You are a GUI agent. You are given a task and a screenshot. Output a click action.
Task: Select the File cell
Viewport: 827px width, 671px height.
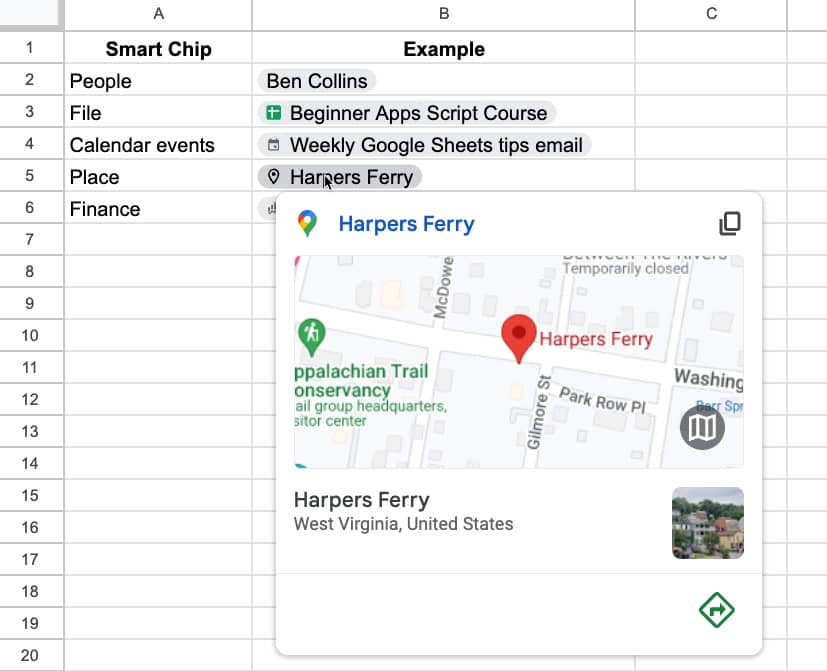tap(158, 112)
